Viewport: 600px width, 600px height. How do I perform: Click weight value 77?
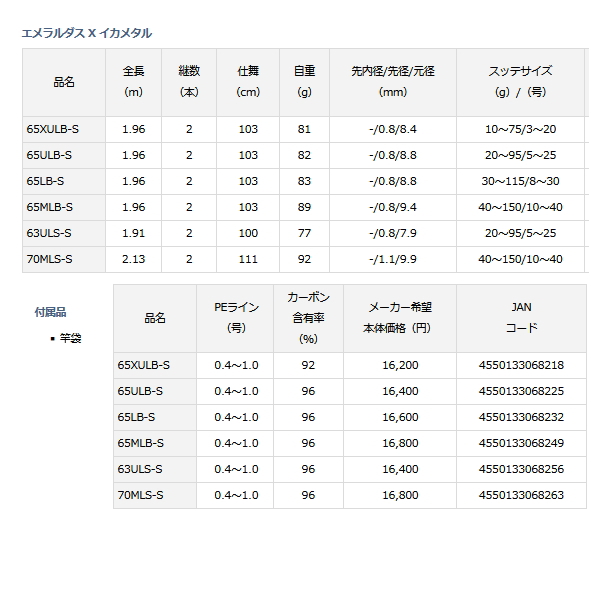pyautogui.click(x=304, y=233)
